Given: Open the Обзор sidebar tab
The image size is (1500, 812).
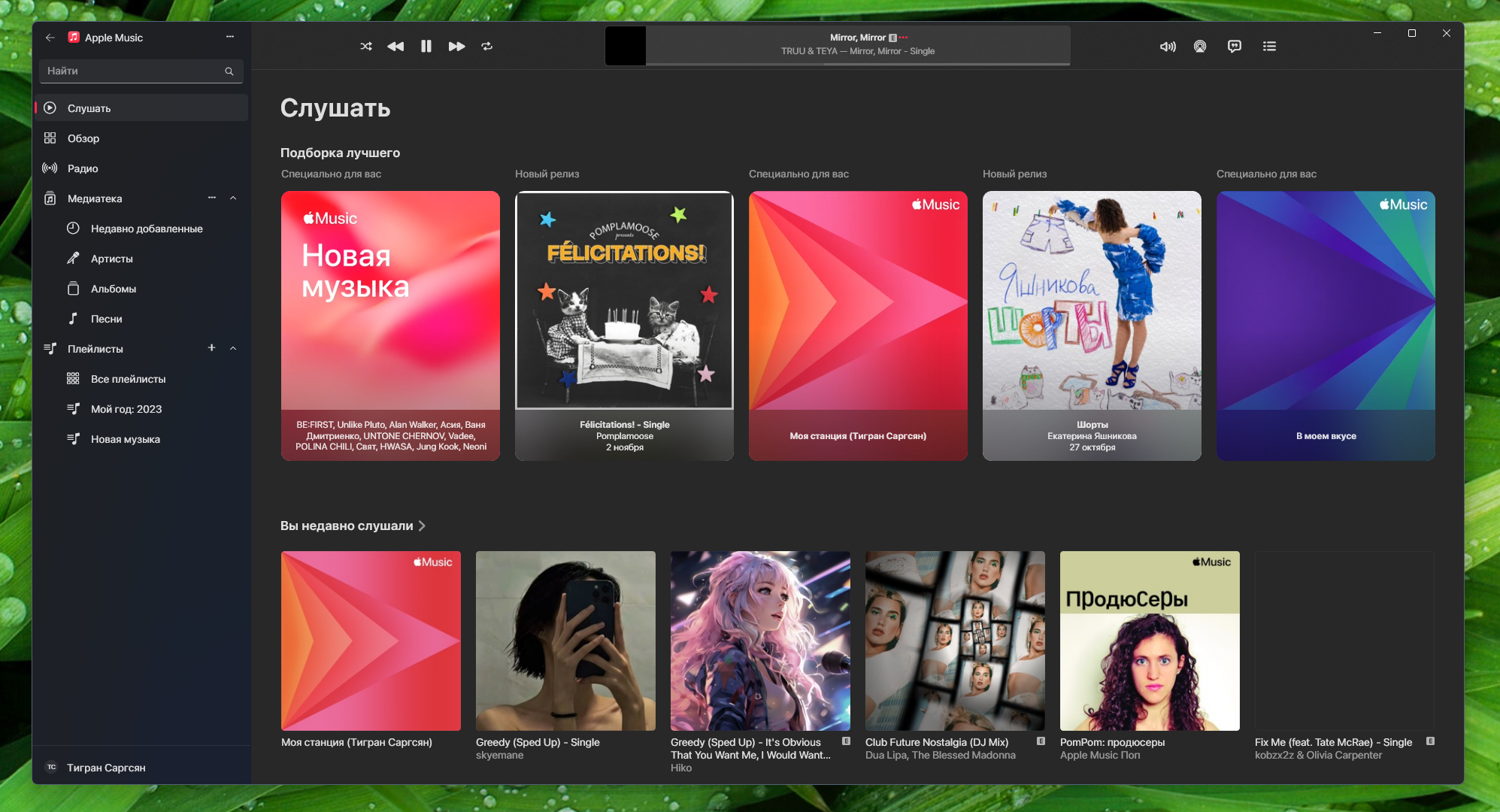Looking at the screenshot, I should click(x=83, y=138).
